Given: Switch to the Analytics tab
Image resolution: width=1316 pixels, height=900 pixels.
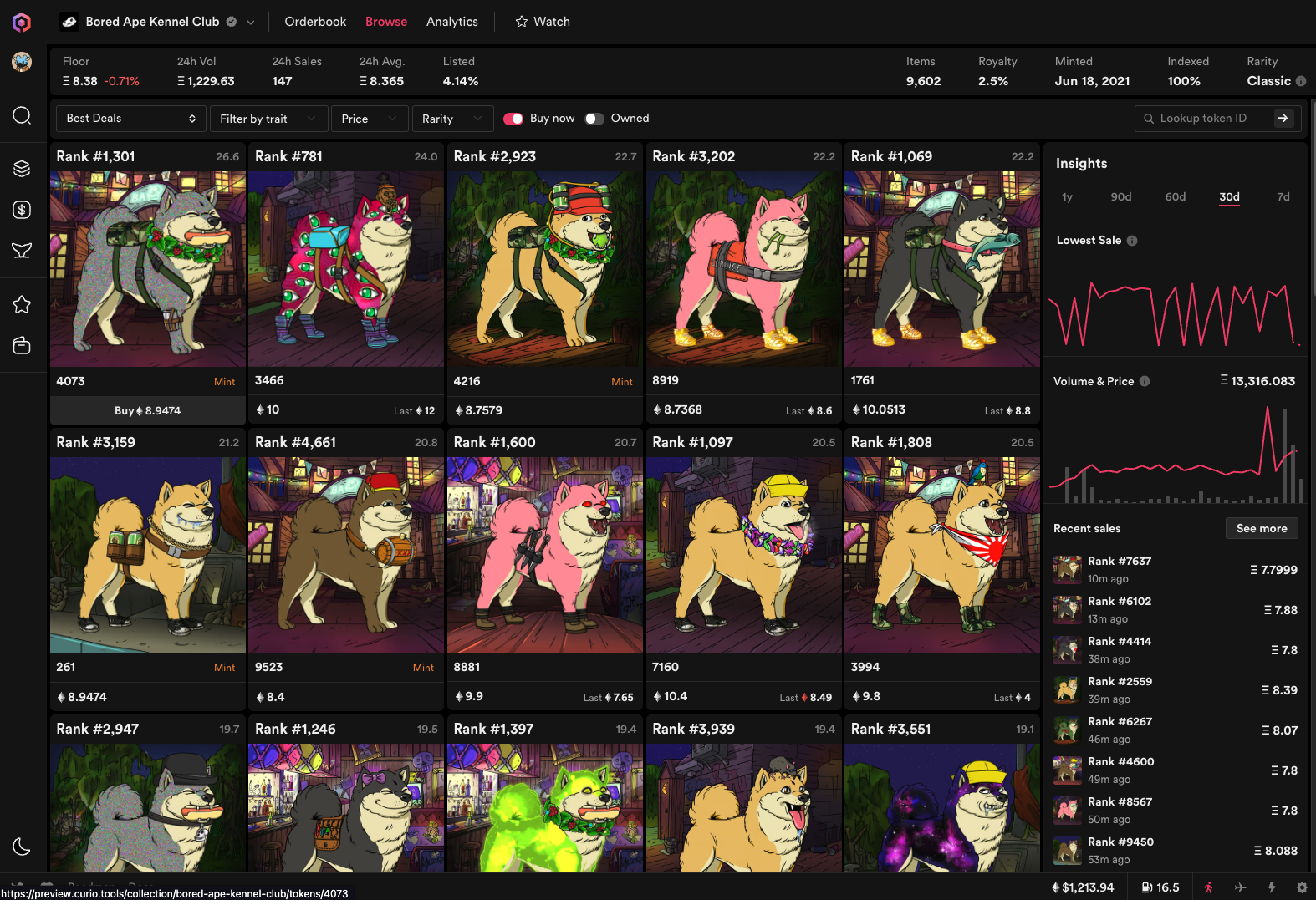Looking at the screenshot, I should coord(452,22).
